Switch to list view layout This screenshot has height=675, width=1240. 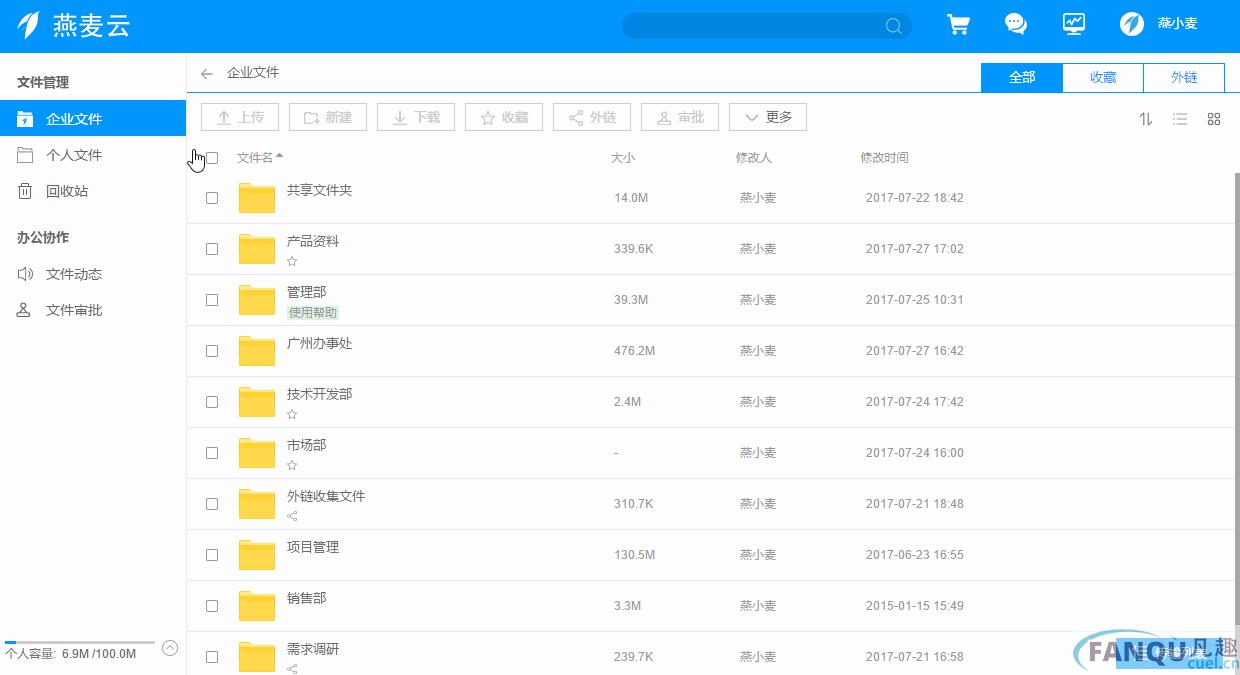(x=1180, y=119)
